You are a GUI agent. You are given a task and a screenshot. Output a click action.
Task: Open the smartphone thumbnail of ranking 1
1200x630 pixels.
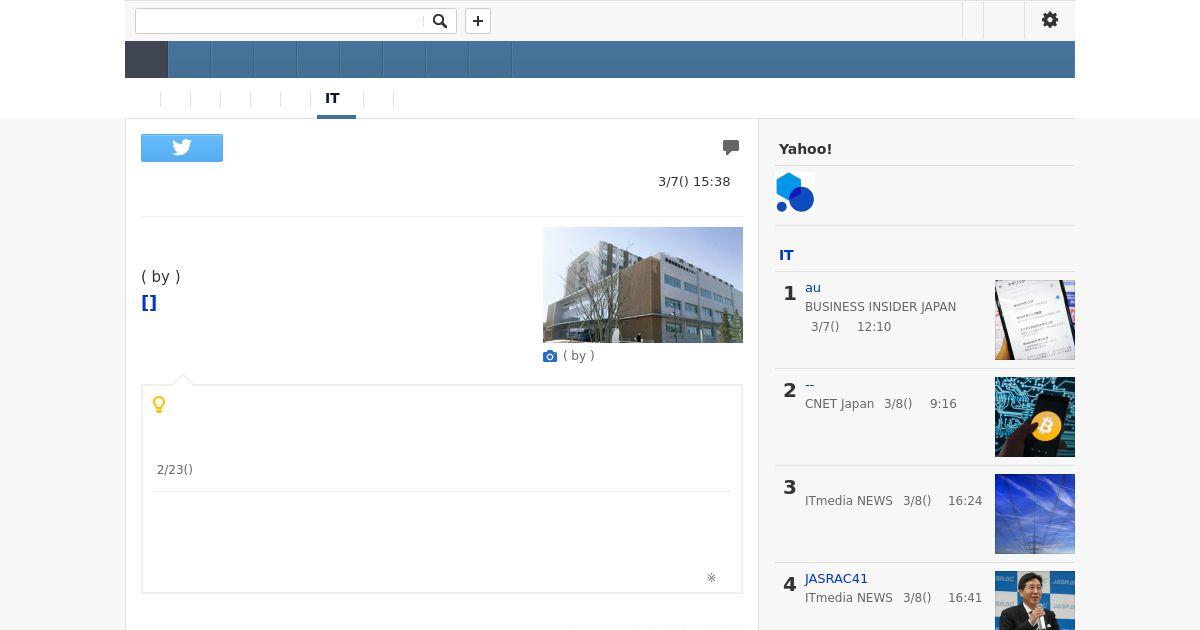(x=1035, y=320)
